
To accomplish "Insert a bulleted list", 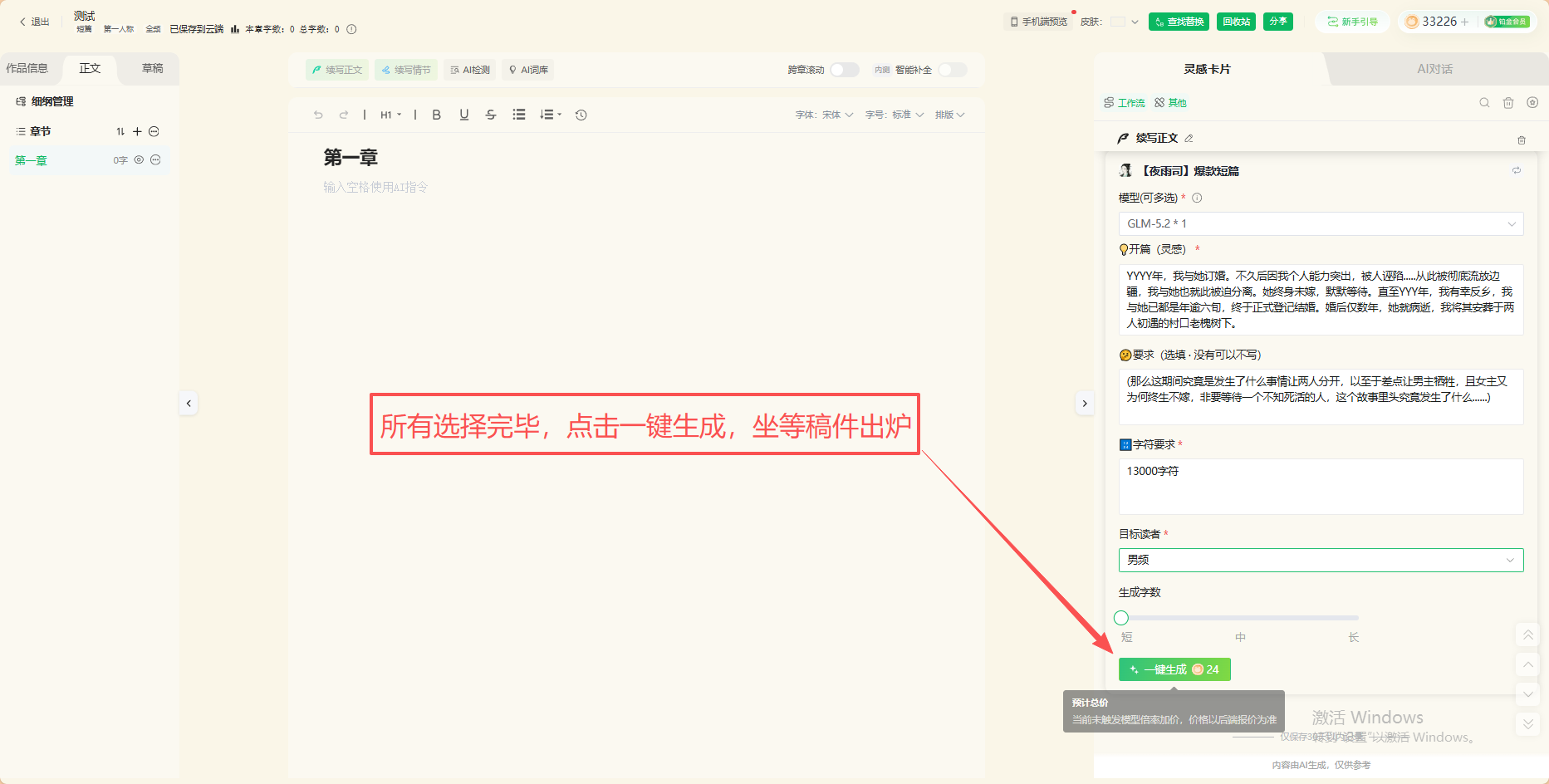I will coord(519,115).
